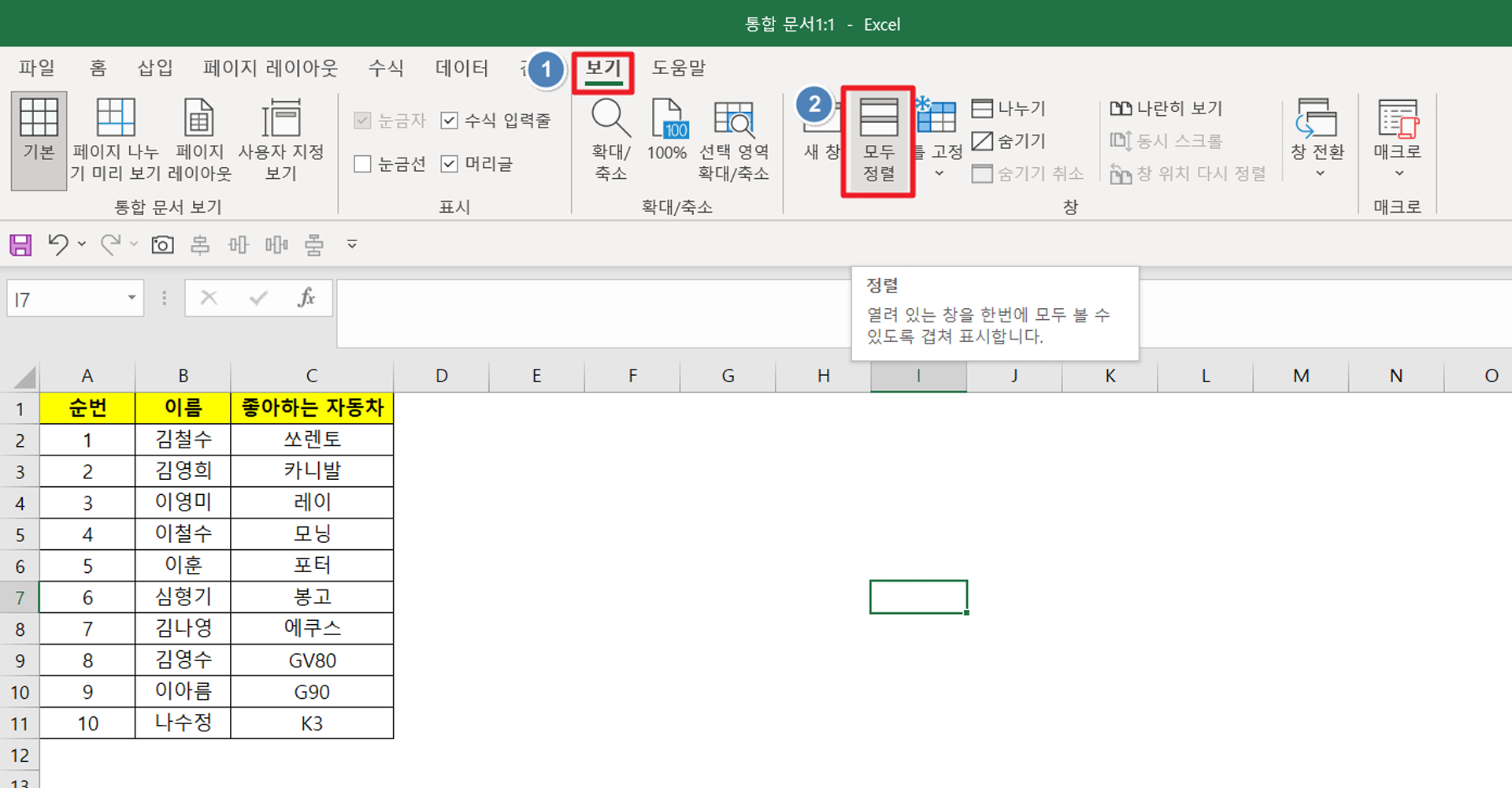Click into the formula bar input
The width and height of the screenshot is (1512, 788).
[x=925, y=314]
